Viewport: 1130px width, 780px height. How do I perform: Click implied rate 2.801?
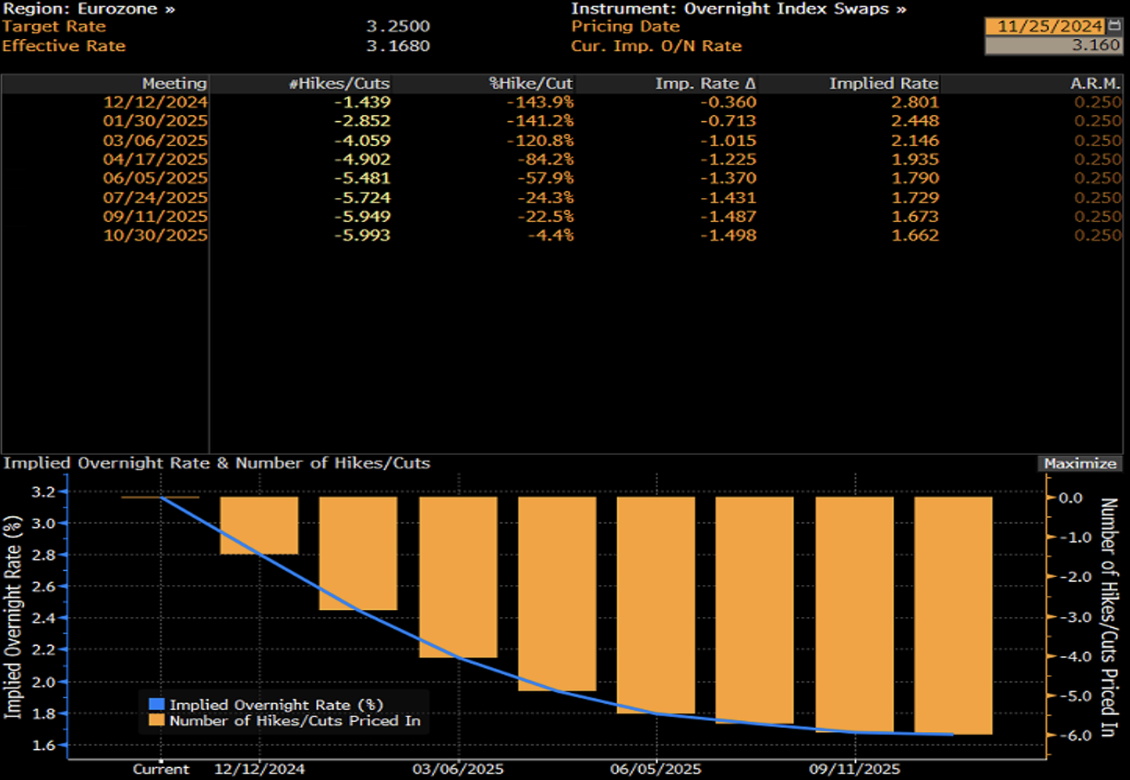click(915, 102)
